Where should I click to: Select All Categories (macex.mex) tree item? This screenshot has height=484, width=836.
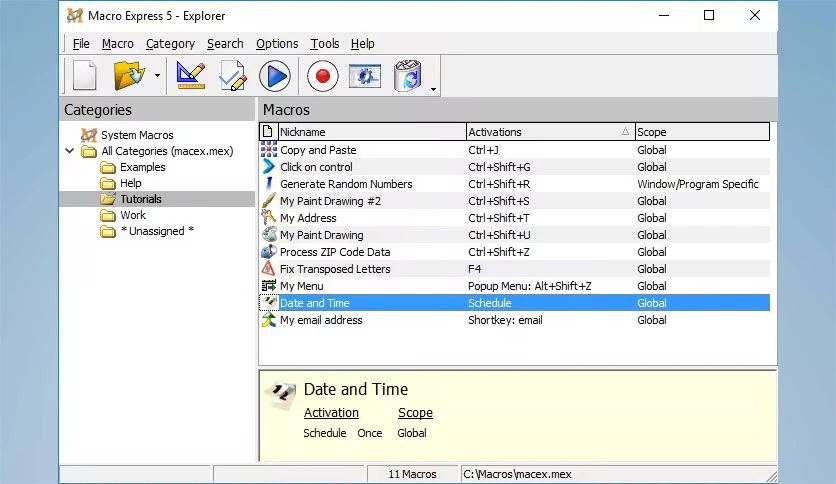click(x=167, y=151)
